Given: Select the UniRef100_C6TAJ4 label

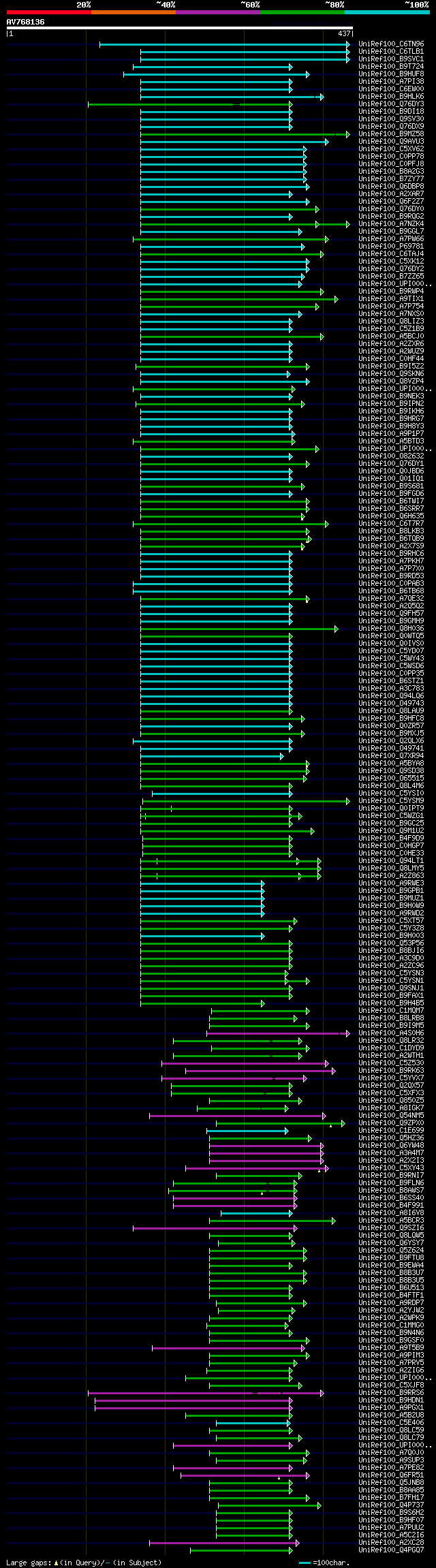Looking at the screenshot, I should pyautogui.click(x=391, y=254).
